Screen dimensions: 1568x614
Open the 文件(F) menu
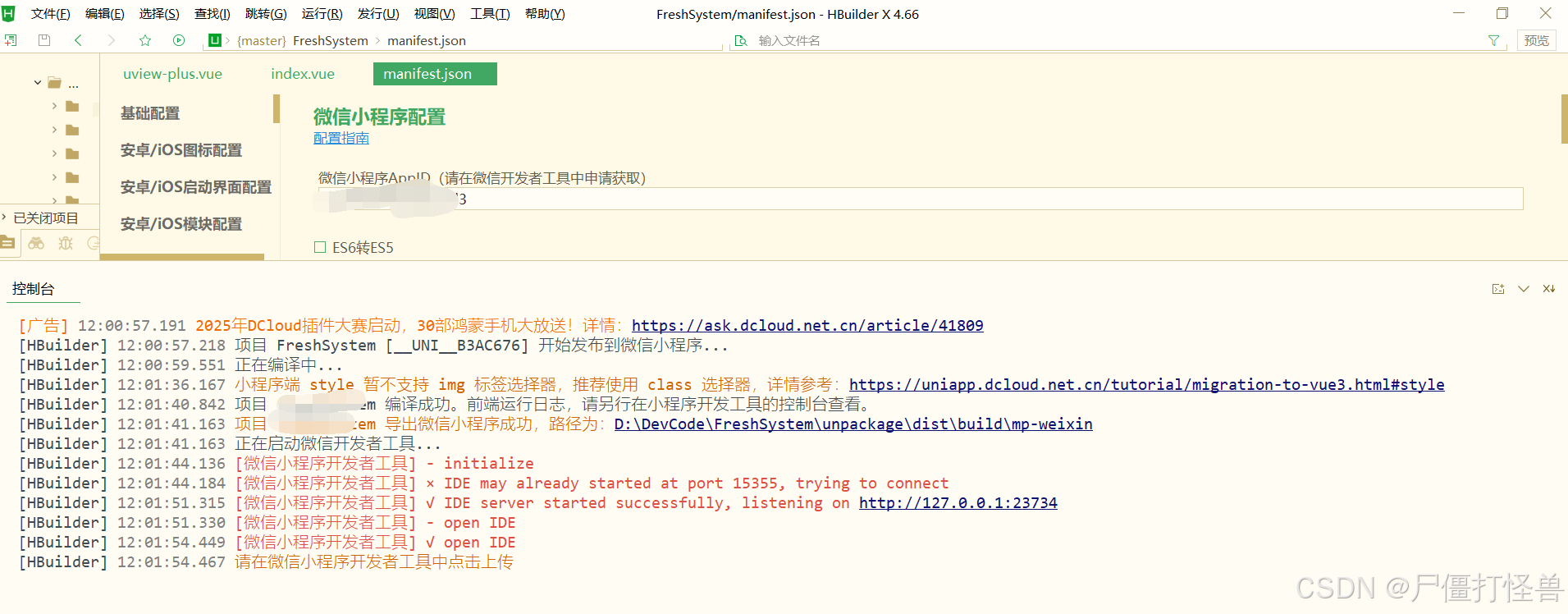(x=50, y=14)
